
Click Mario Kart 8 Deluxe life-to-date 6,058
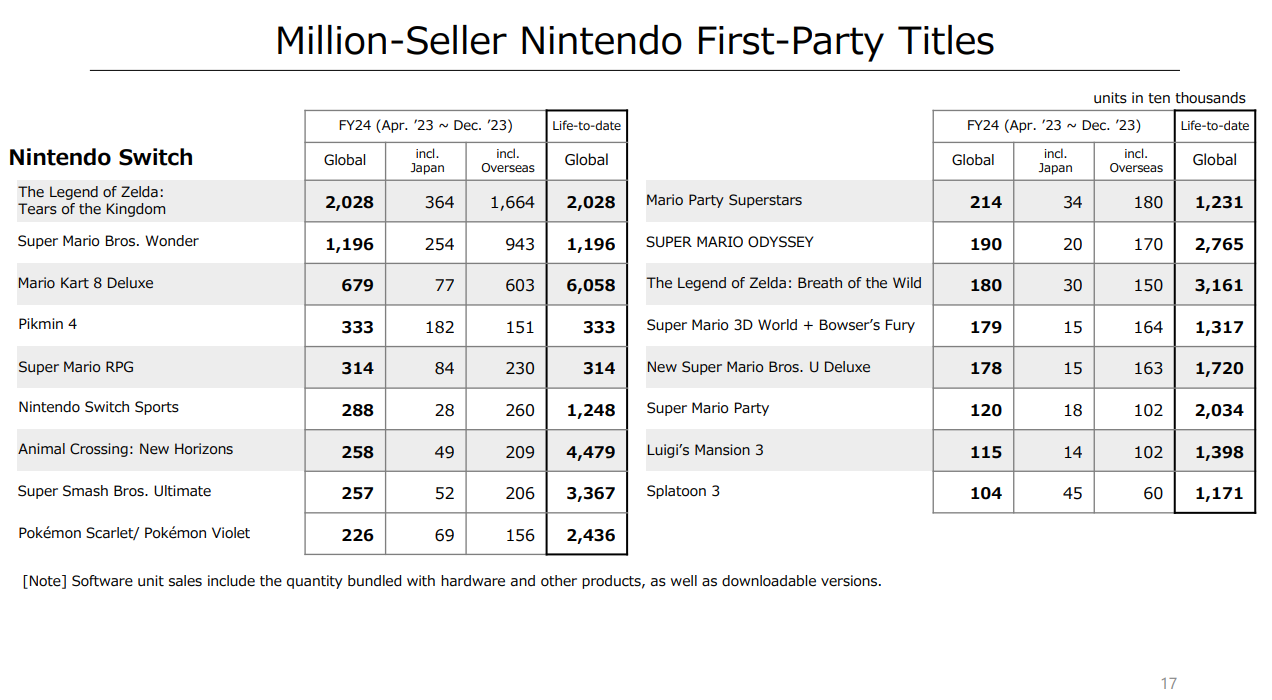[590, 285]
